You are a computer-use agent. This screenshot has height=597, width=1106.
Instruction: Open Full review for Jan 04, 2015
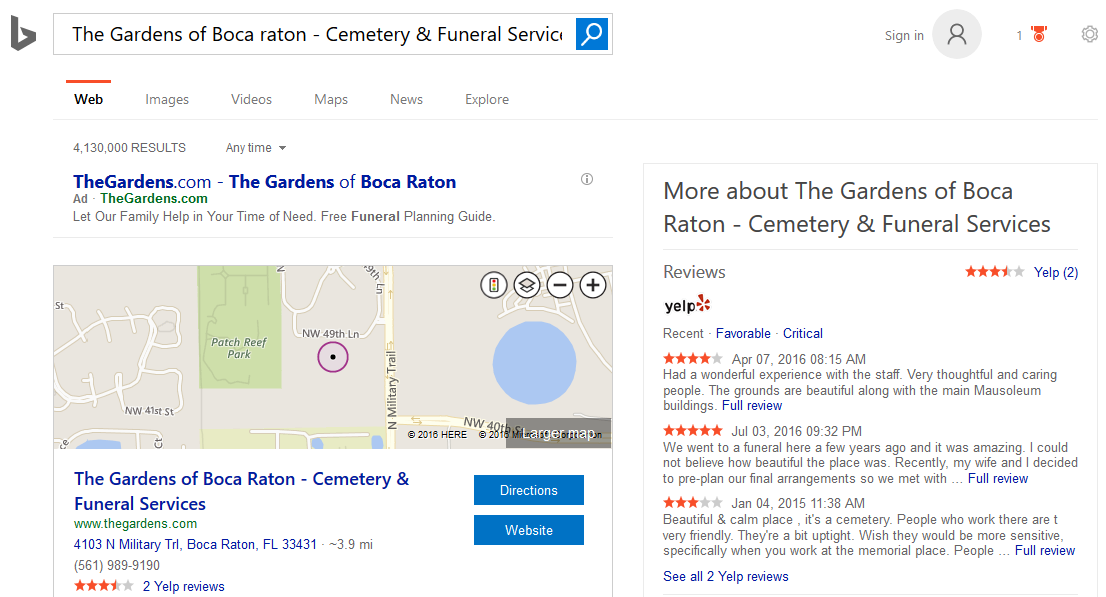1045,550
